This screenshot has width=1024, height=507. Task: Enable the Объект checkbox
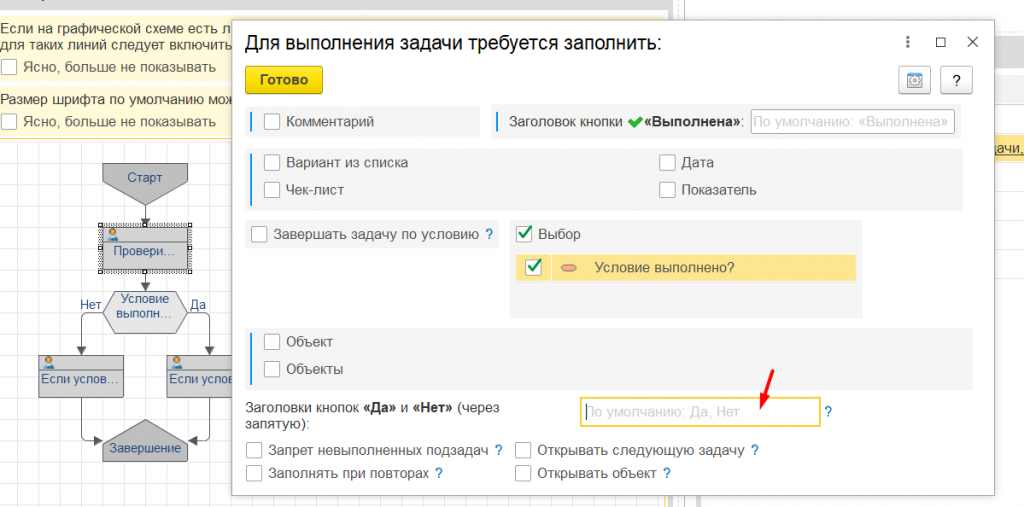(x=272, y=342)
